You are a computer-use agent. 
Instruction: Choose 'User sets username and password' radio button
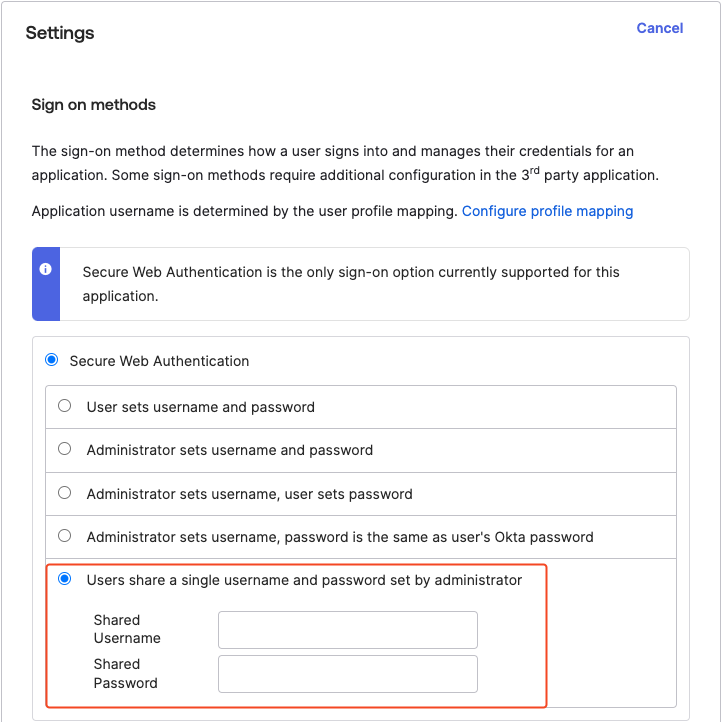(x=65, y=406)
